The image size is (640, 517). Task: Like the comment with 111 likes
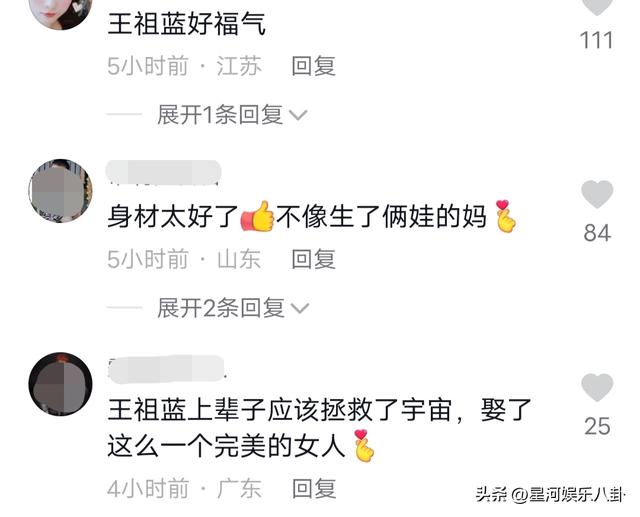(x=597, y=7)
